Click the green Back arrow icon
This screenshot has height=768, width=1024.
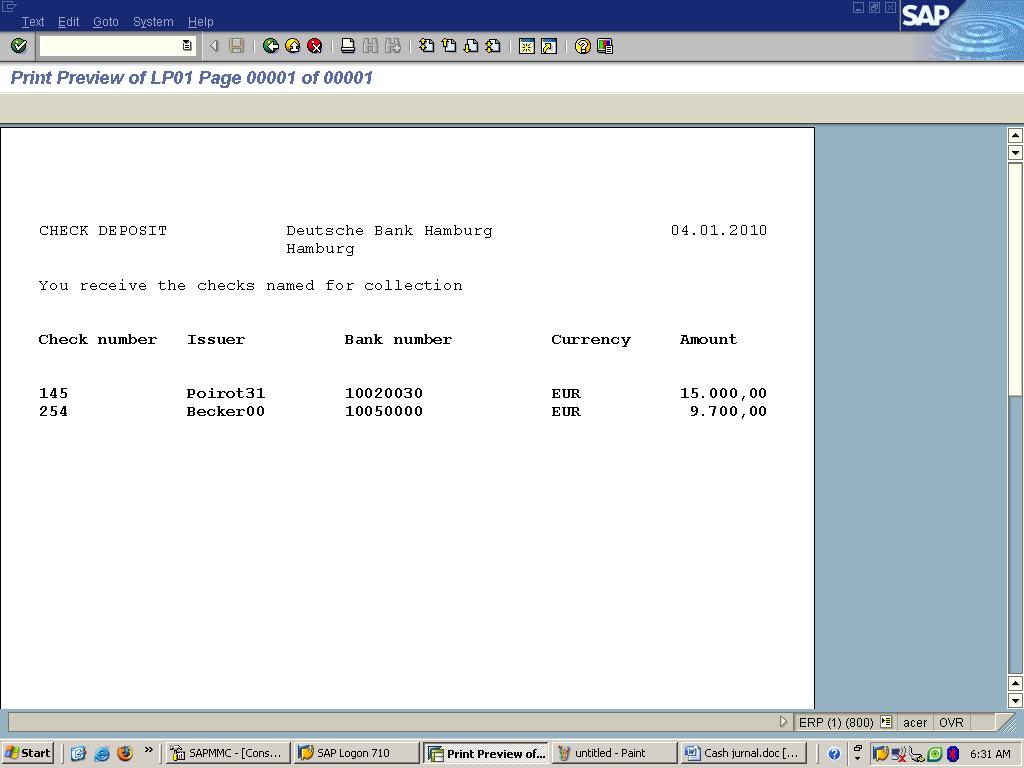click(x=270, y=46)
